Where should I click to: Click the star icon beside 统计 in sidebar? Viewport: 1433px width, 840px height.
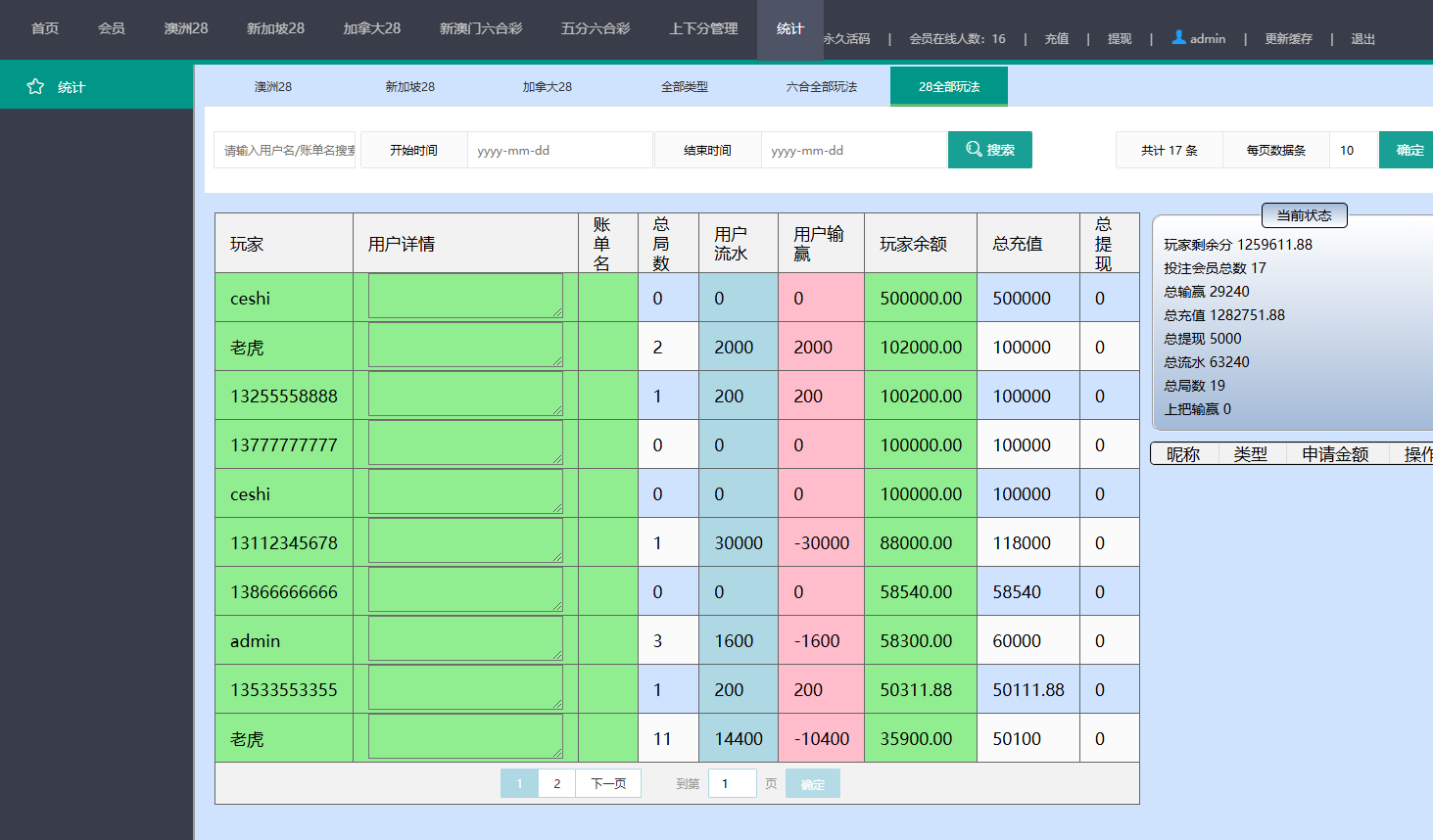tap(35, 86)
